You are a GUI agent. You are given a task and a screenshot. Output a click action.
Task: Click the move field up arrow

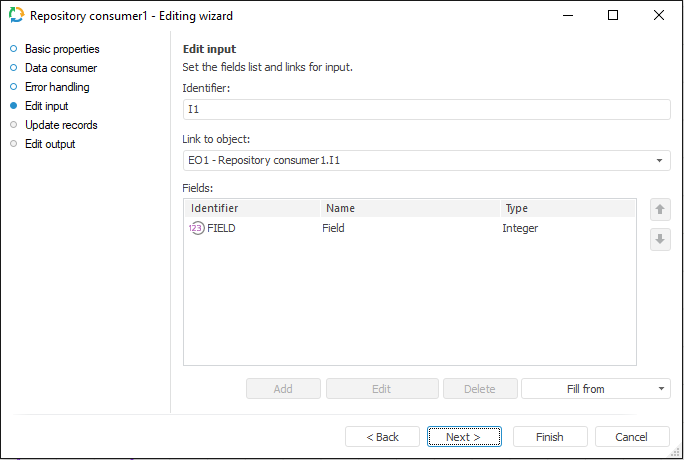coord(660,210)
